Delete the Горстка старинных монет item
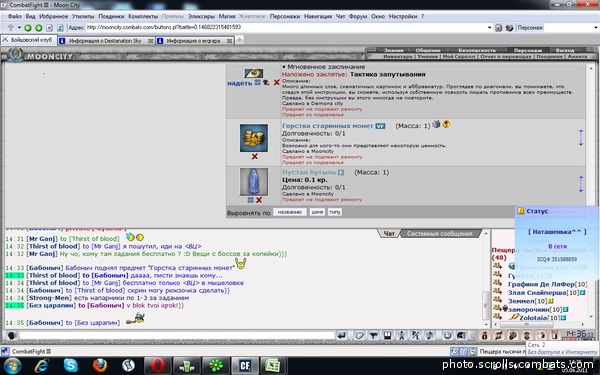This screenshot has height=375, width=600. (x=254, y=156)
